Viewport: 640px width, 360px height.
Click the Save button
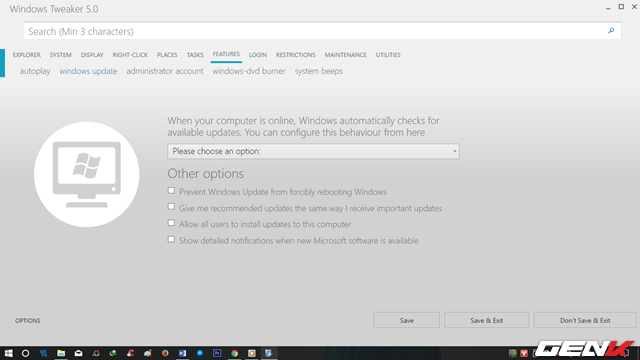point(407,320)
